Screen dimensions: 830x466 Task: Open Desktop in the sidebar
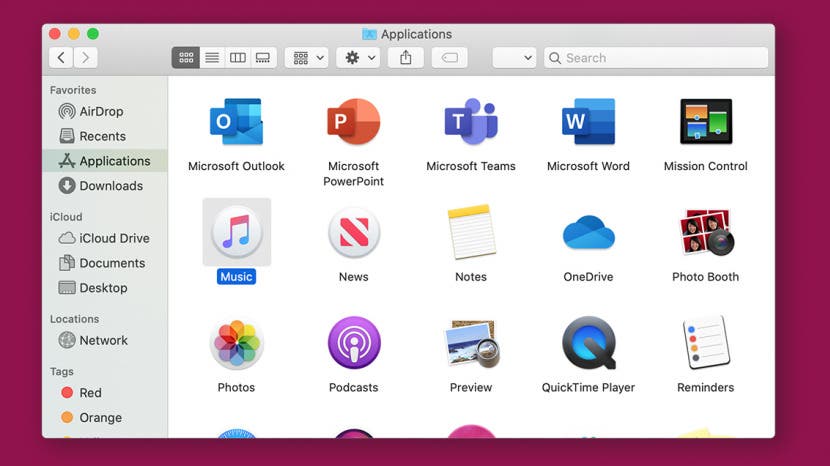coord(105,288)
